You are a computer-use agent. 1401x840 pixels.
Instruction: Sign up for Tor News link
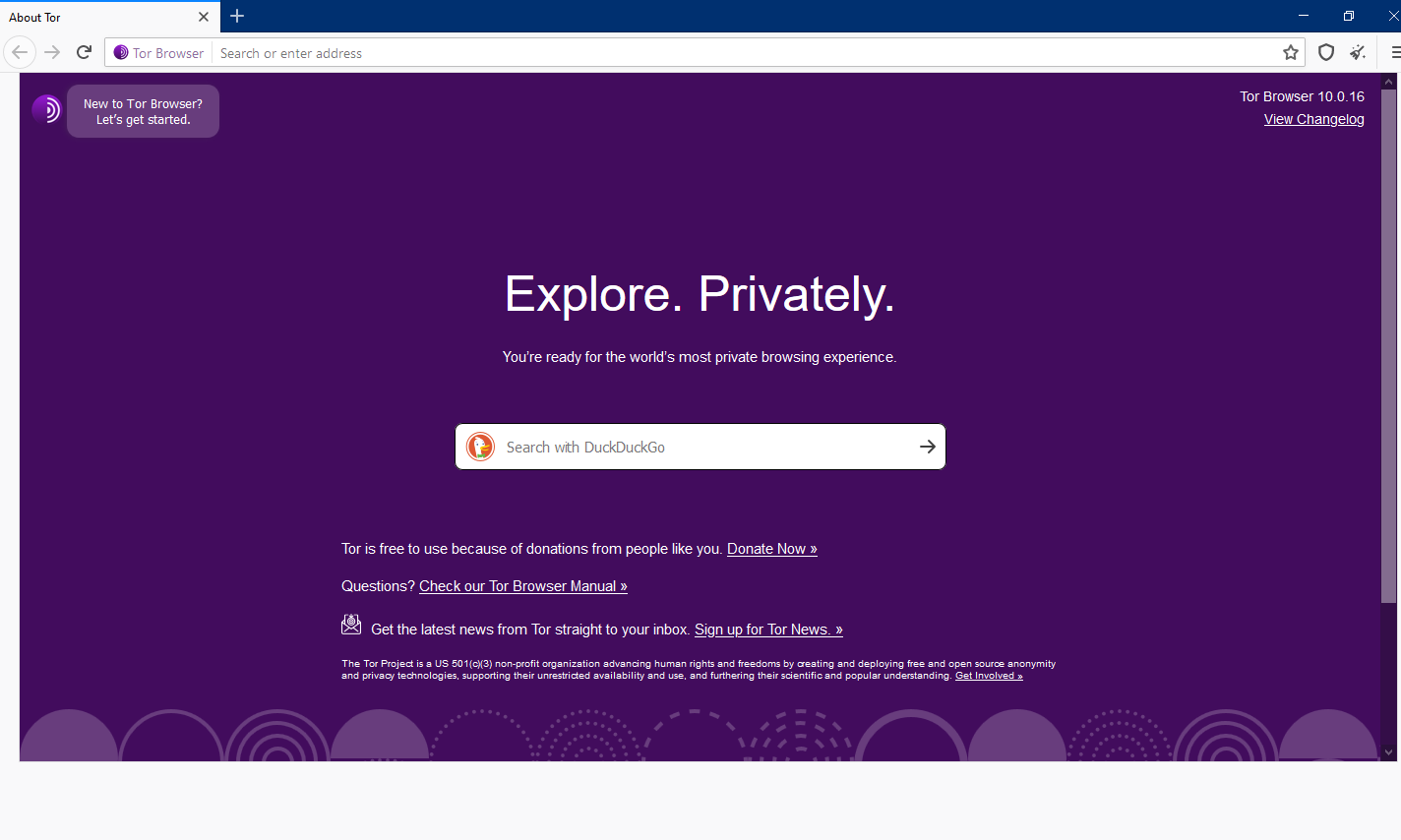click(x=768, y=630)
